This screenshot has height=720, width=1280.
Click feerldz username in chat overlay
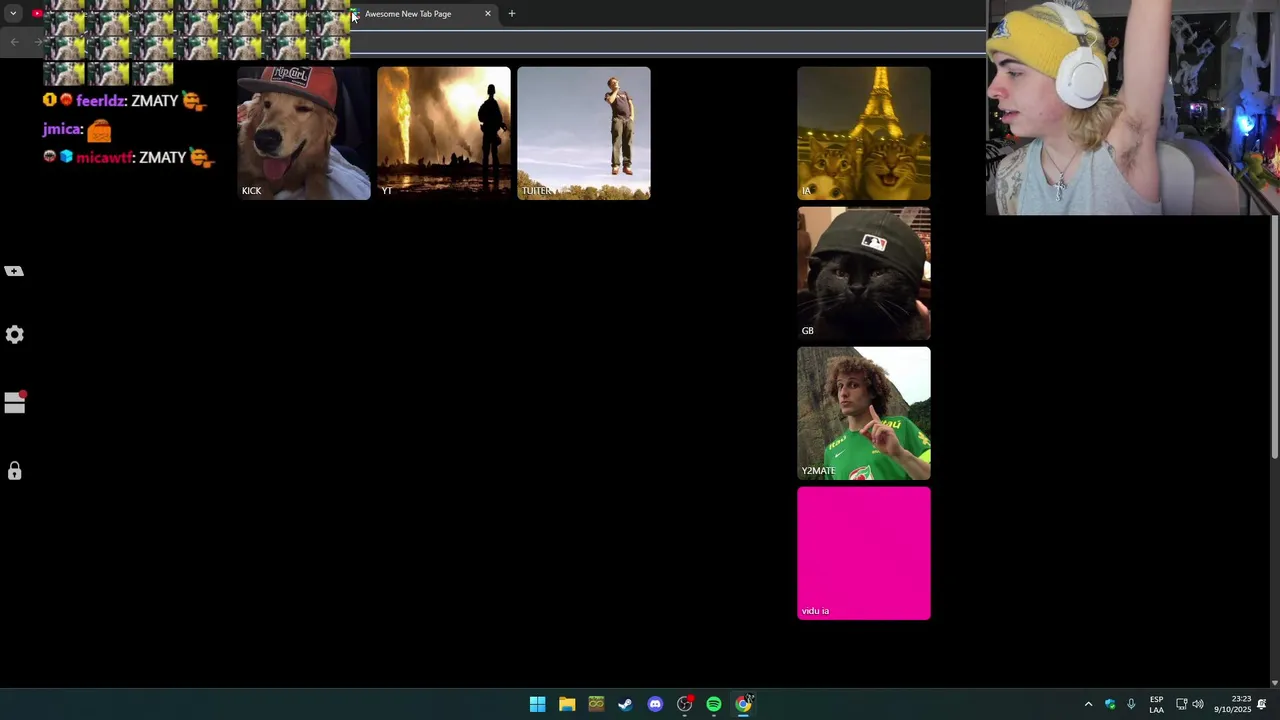coord(100,101)
